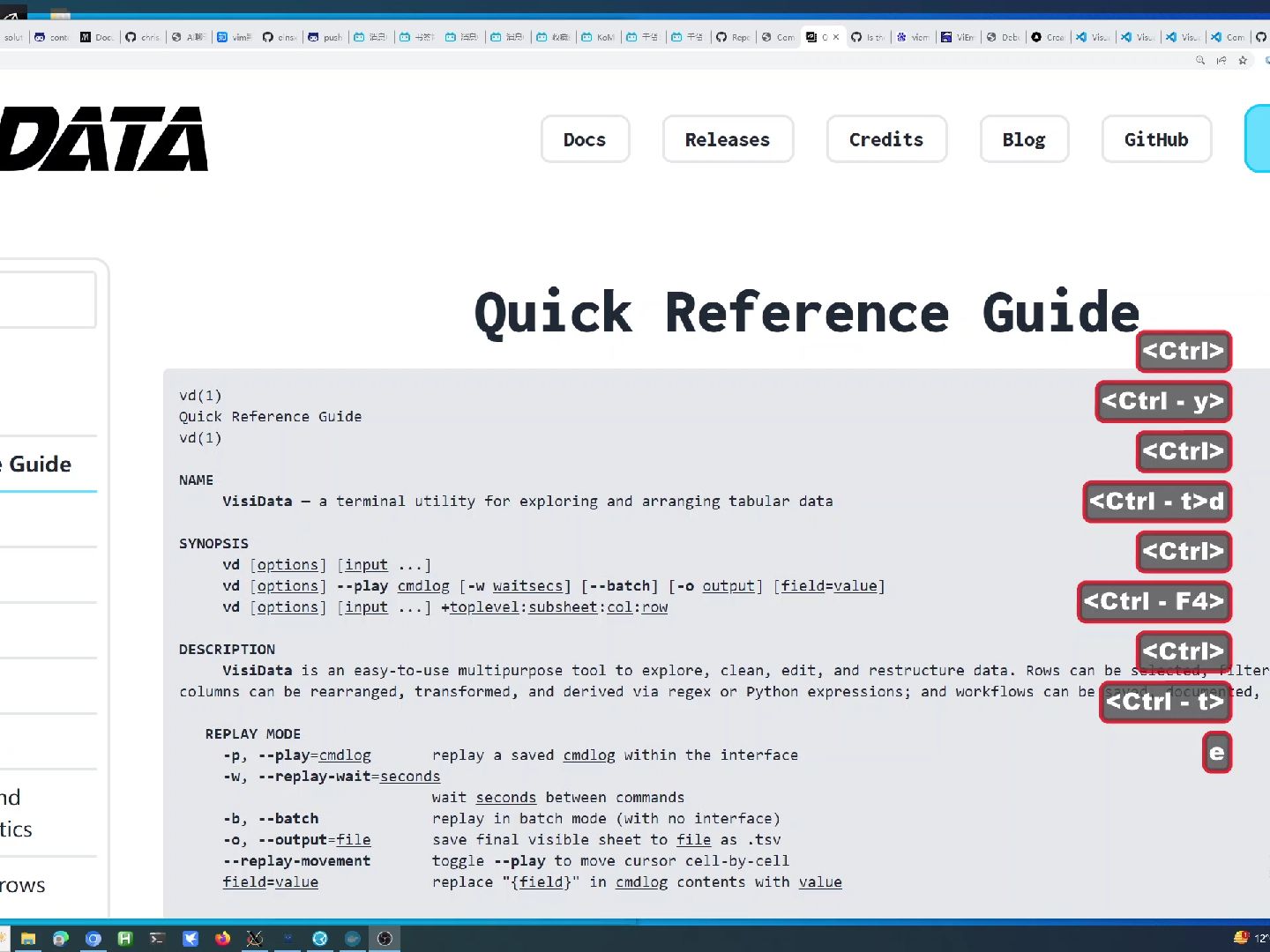The width and height of the screenshot is (1270, 952).
Task: Click the VisiData DATA logo
Action: pos(103,138)
